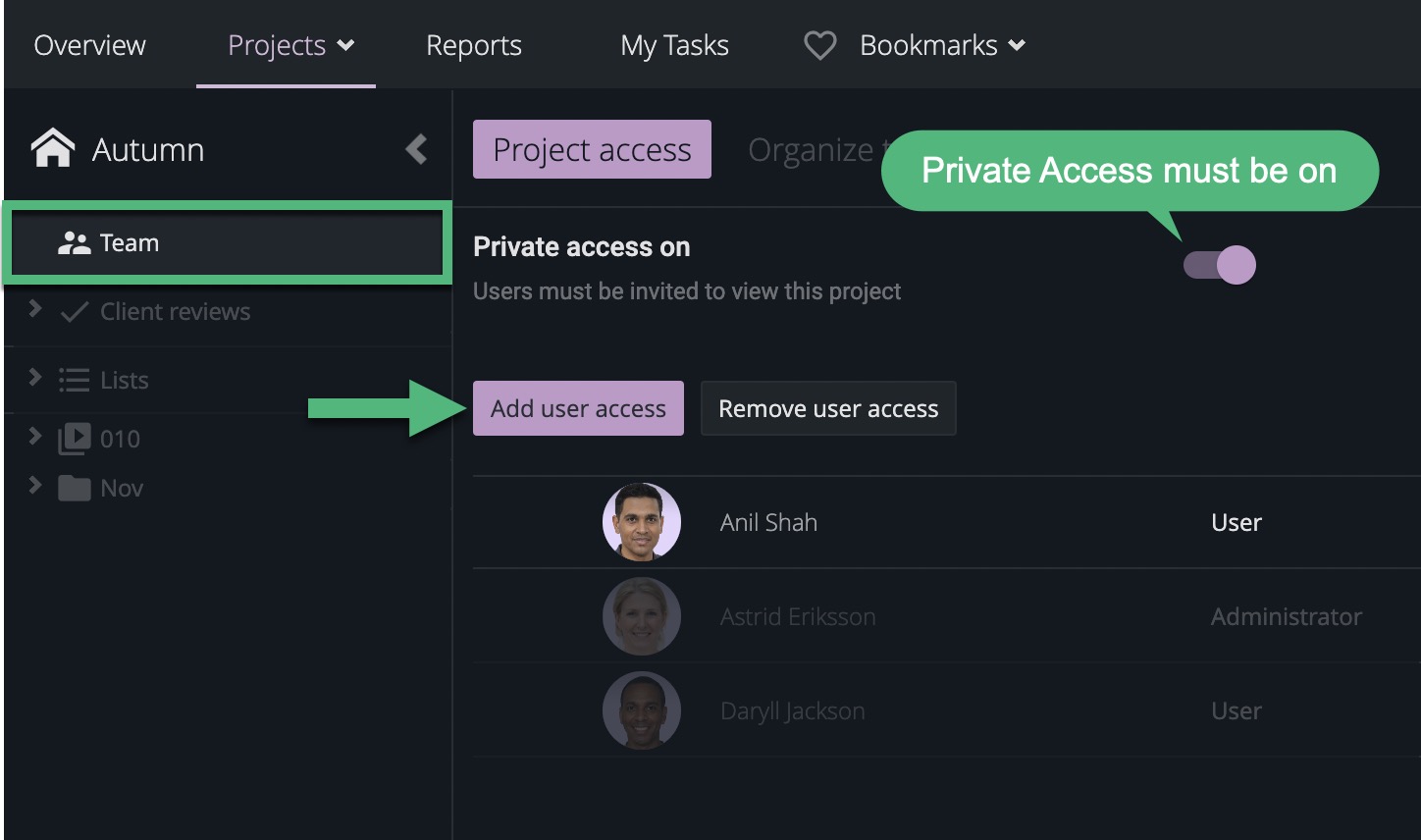Screen dimensions: 1421x840
Task: Switch Astrid Eriksson's Administrator role
Action: coord(1286,616)
